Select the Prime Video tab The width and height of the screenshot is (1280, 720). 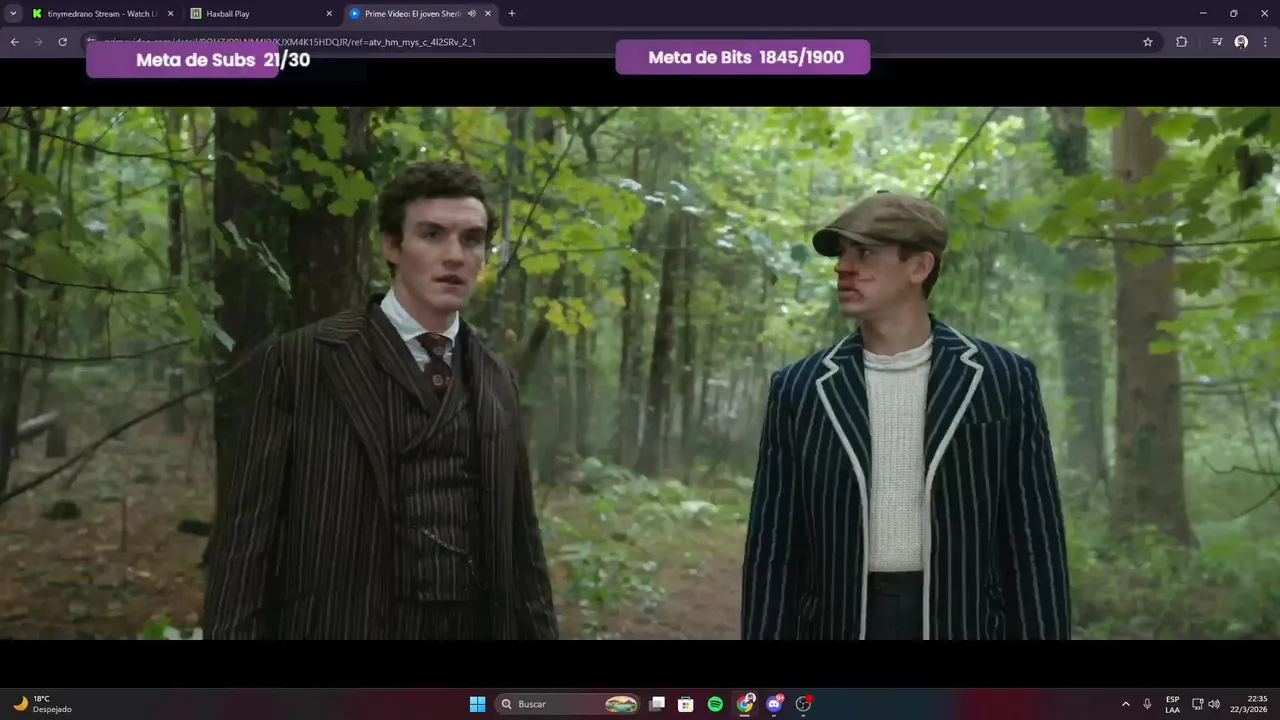coord(420,13)
